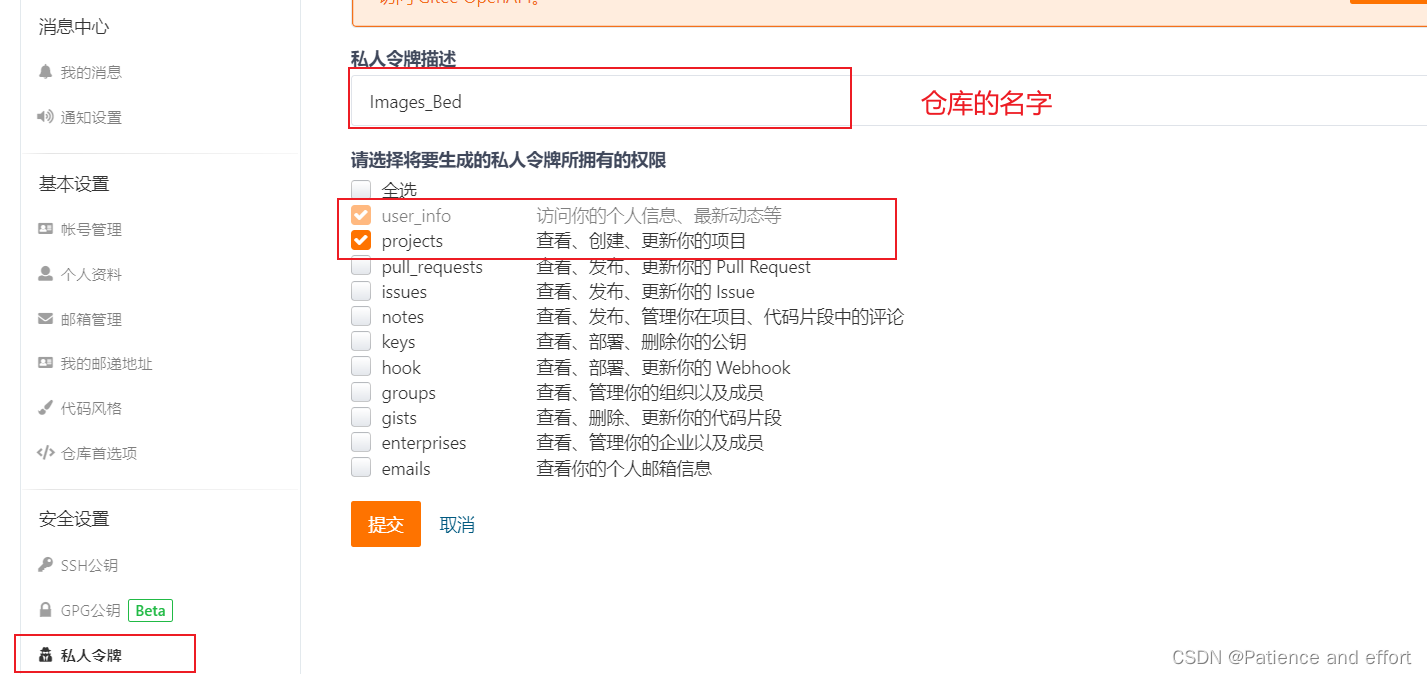Check the emails permission
The image size is (1427, 674).
361,468
